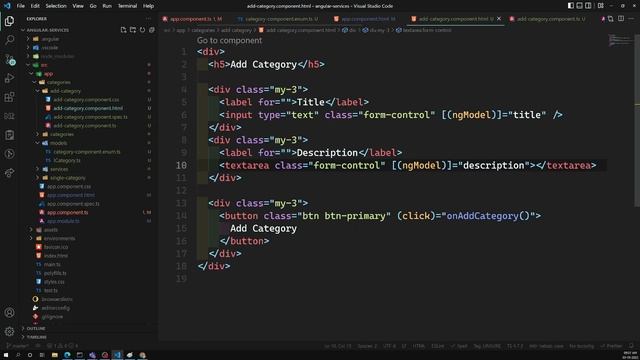This screenshot has width=640, height=360.
Task: Open Windows Start menu
Action: [x=6, y=355]
